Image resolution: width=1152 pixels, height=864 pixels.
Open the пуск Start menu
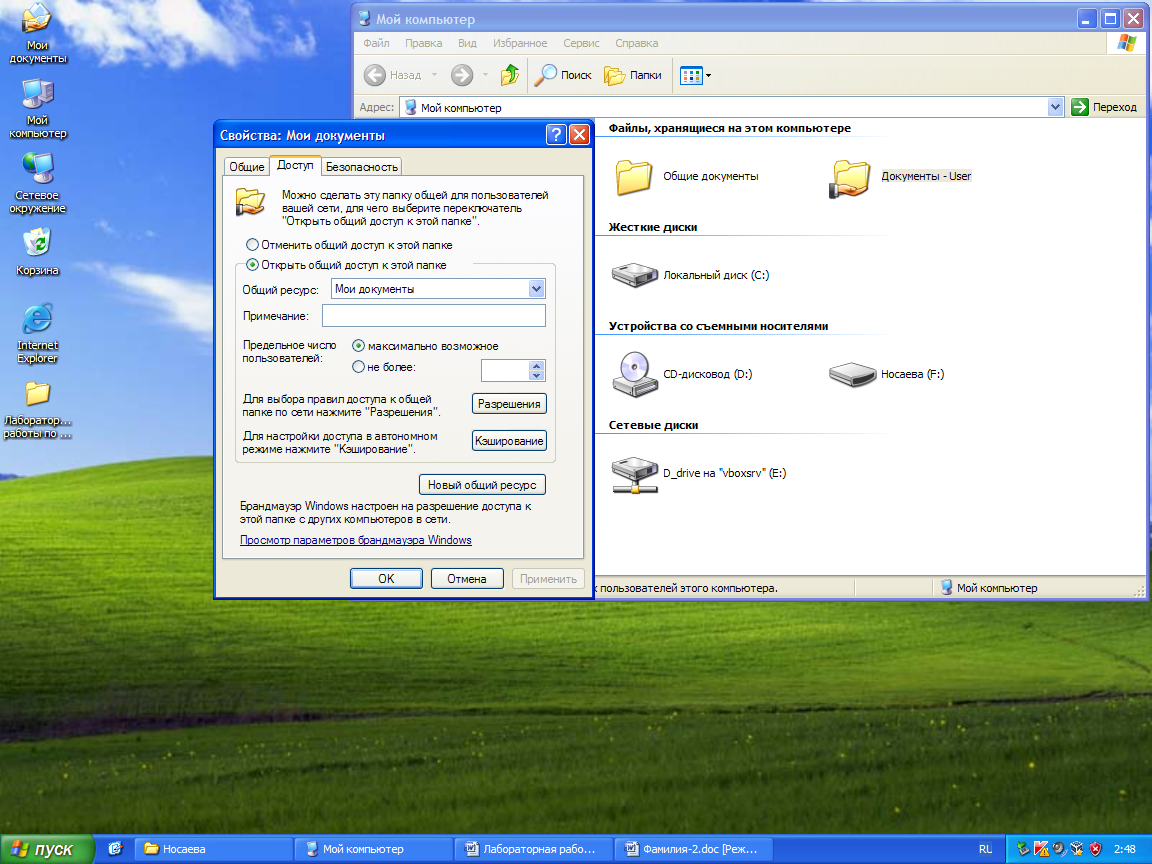pyautogui.click(x=46, y=849)
